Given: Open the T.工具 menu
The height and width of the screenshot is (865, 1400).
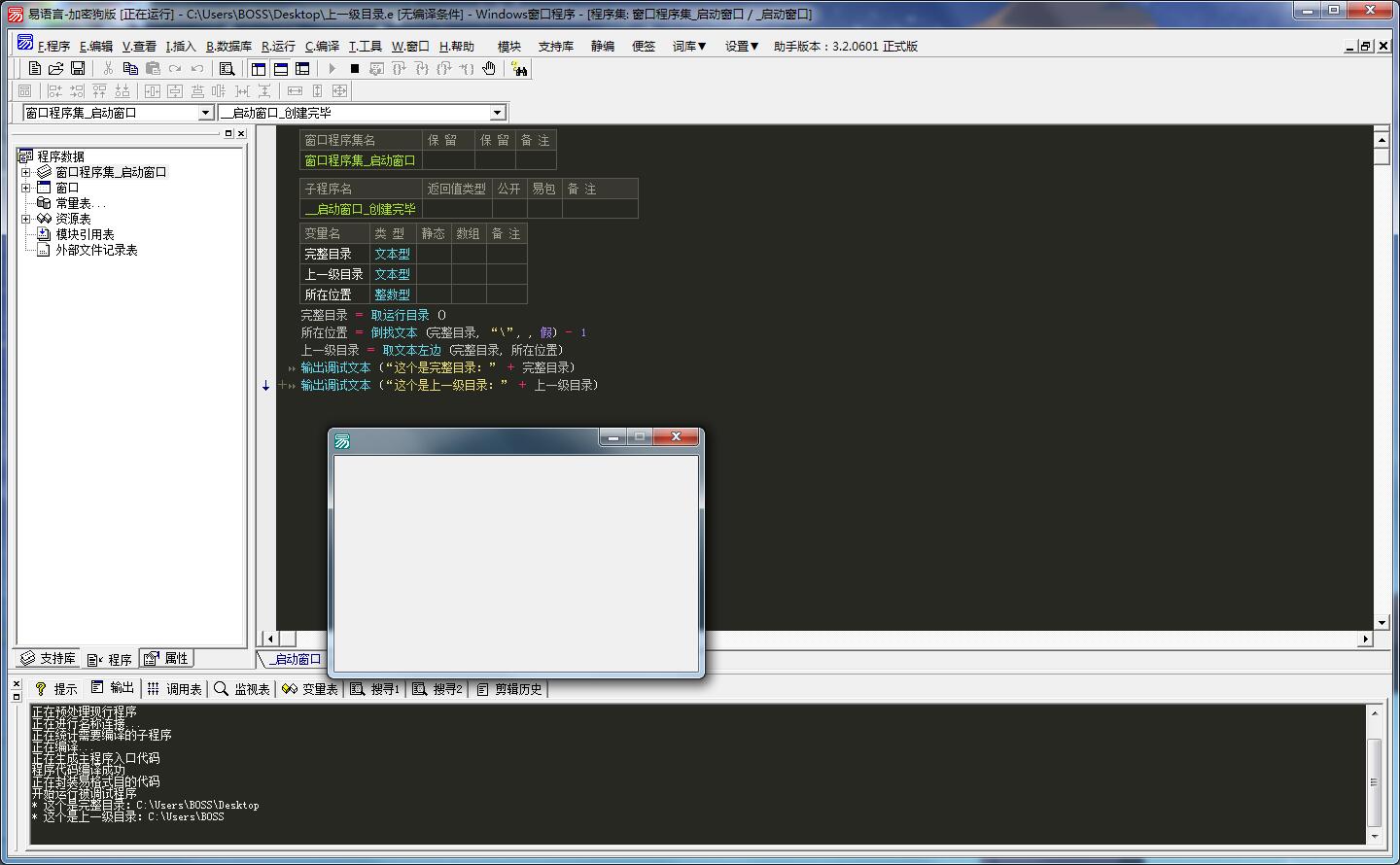Looking at the screenshot, I should 366,46.
